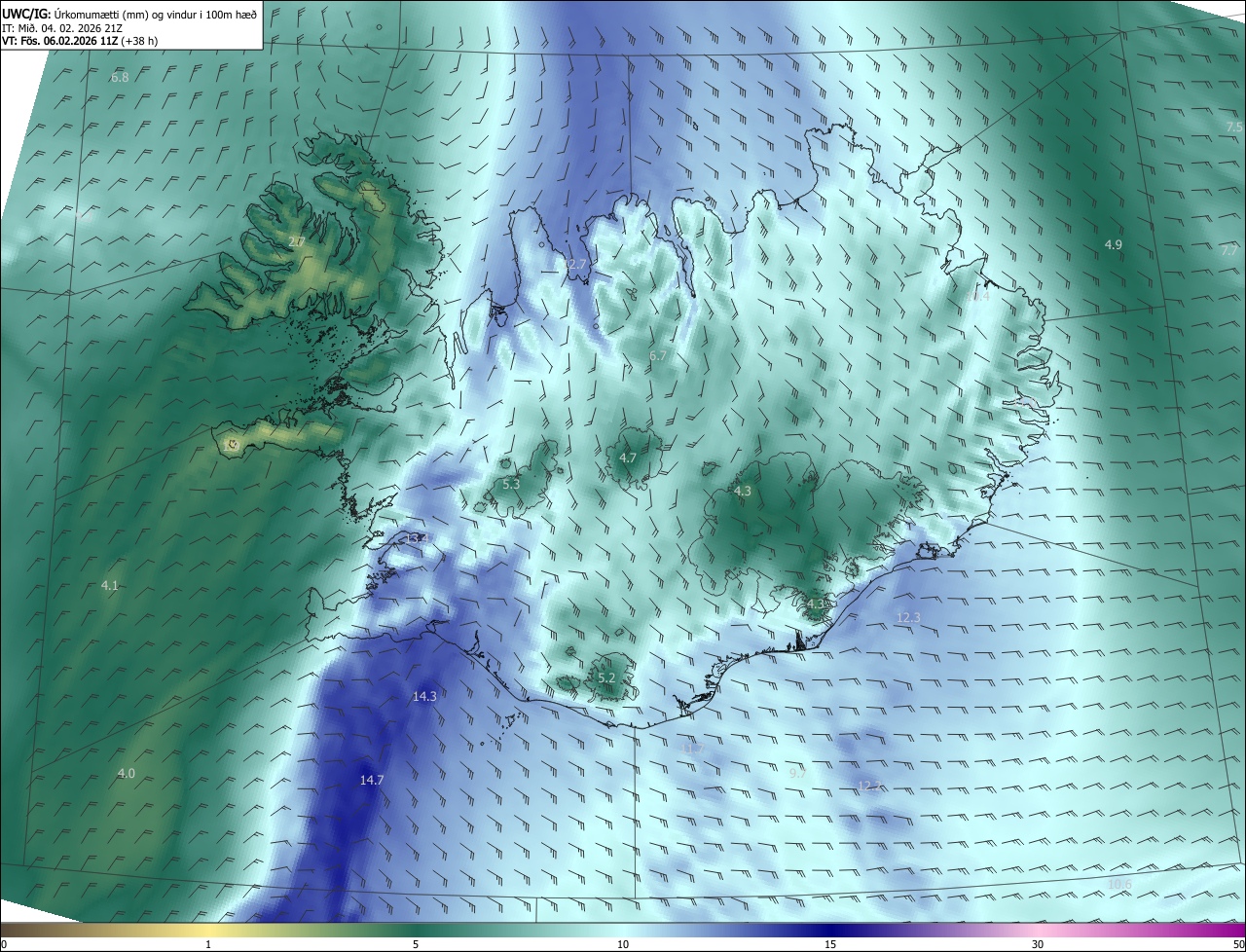The width and height of the screenshot is (1246, 952).
Task: Click the 9.7 value label
Action: point(797,772)
